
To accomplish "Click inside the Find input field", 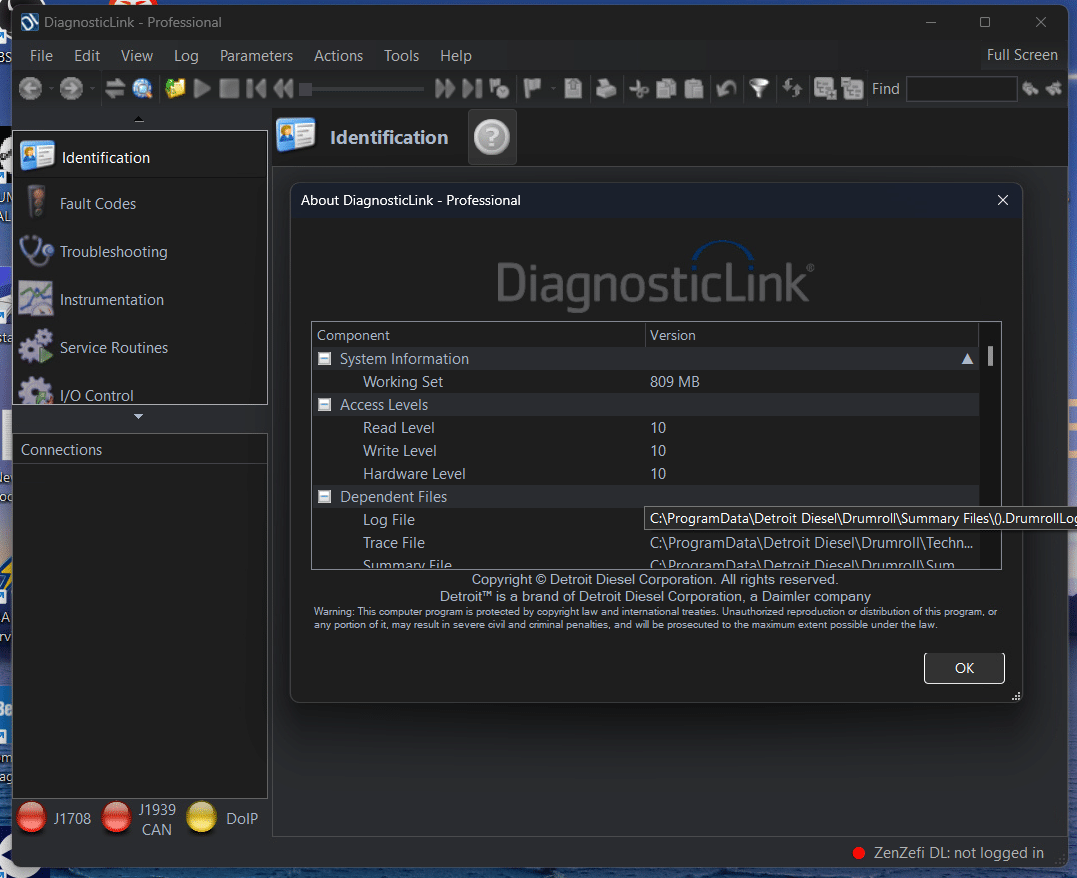I will pos(961,88).
